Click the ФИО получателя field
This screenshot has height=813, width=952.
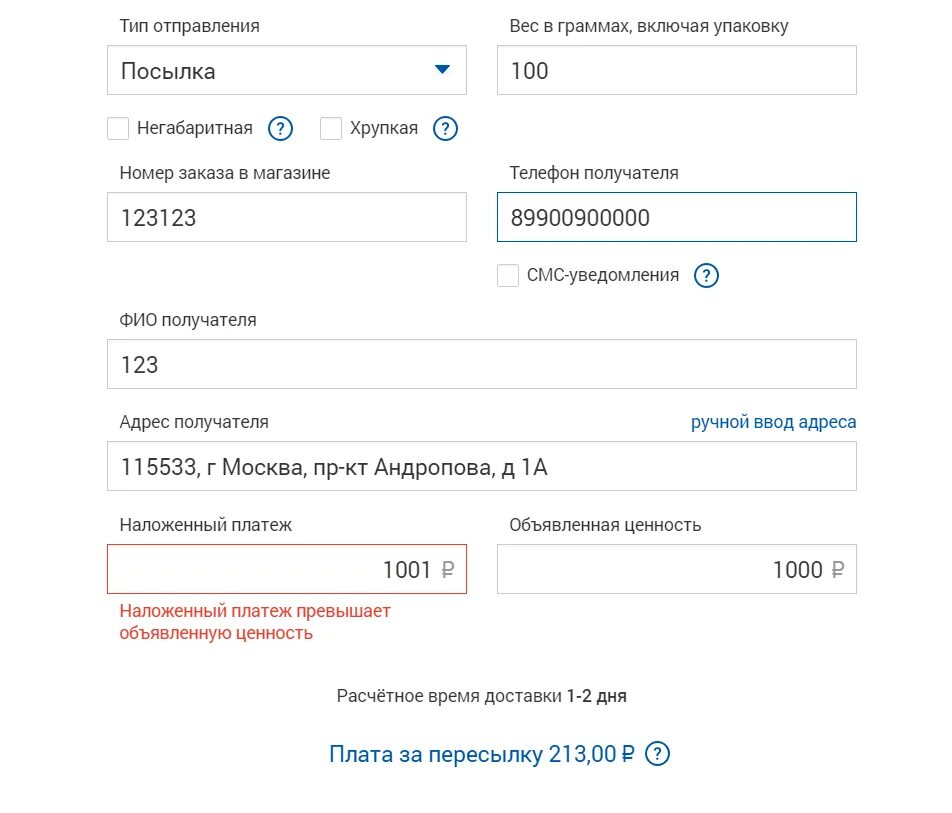(482, 364)
